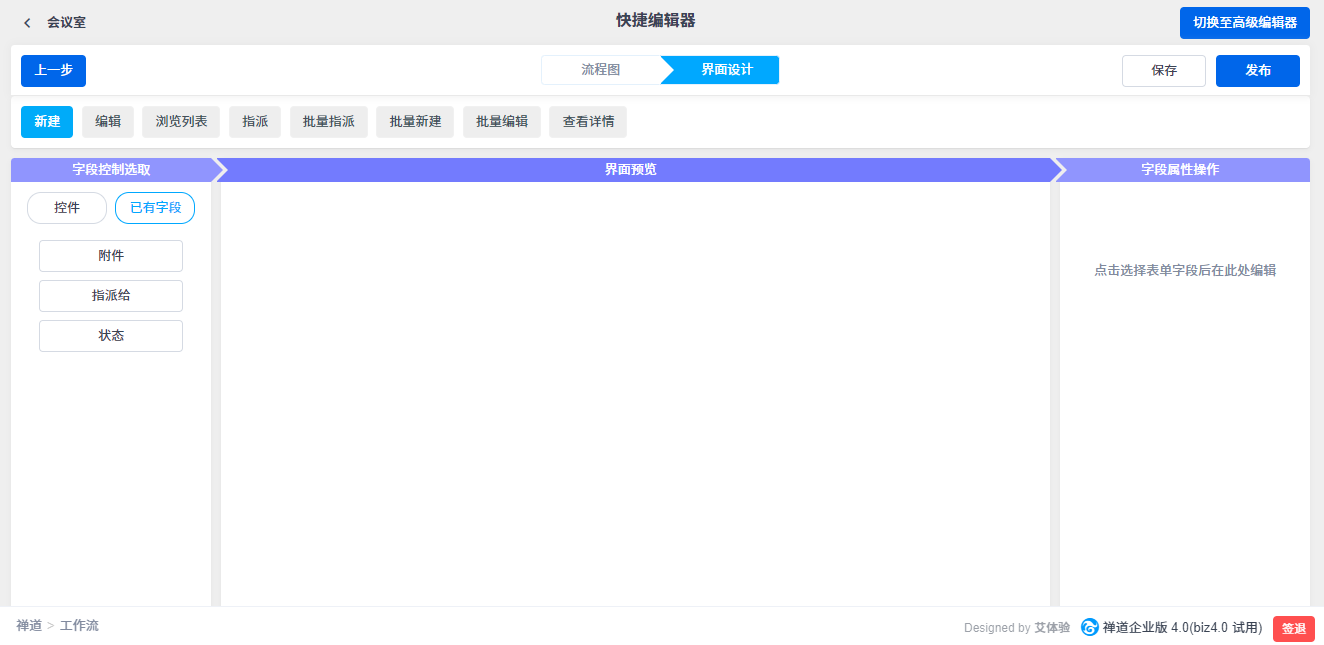Screen dimensions: 1324x645
Task: Open the 浏览列表 action layout
Action: (181, 122)
